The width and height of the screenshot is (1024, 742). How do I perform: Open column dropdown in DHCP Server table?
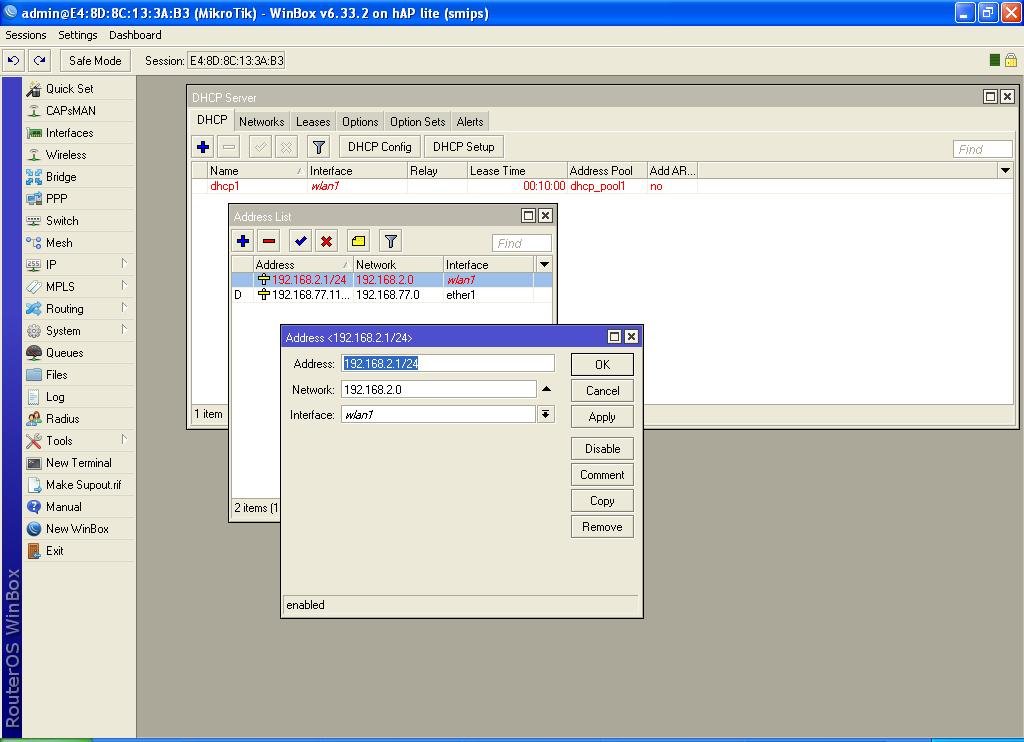1005,170
